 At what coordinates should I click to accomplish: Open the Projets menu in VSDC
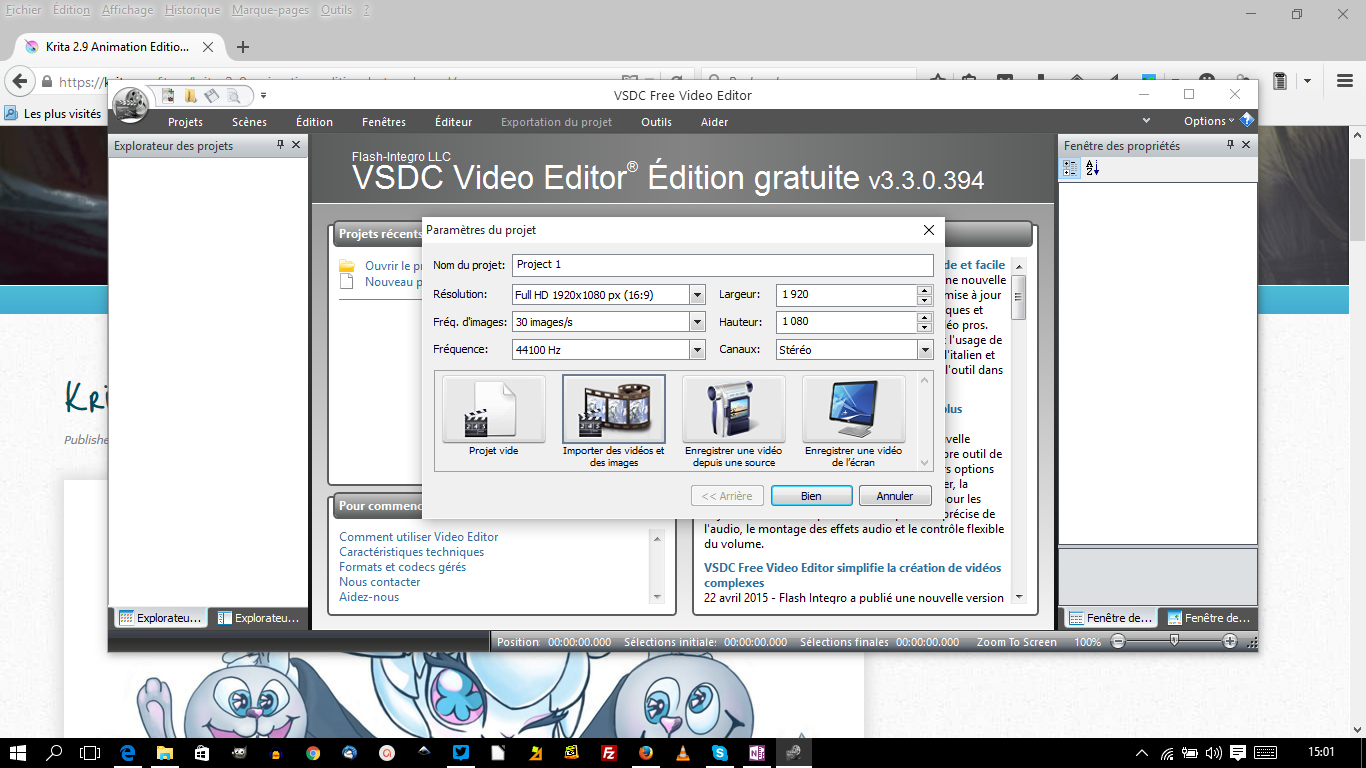coord(185,122)
